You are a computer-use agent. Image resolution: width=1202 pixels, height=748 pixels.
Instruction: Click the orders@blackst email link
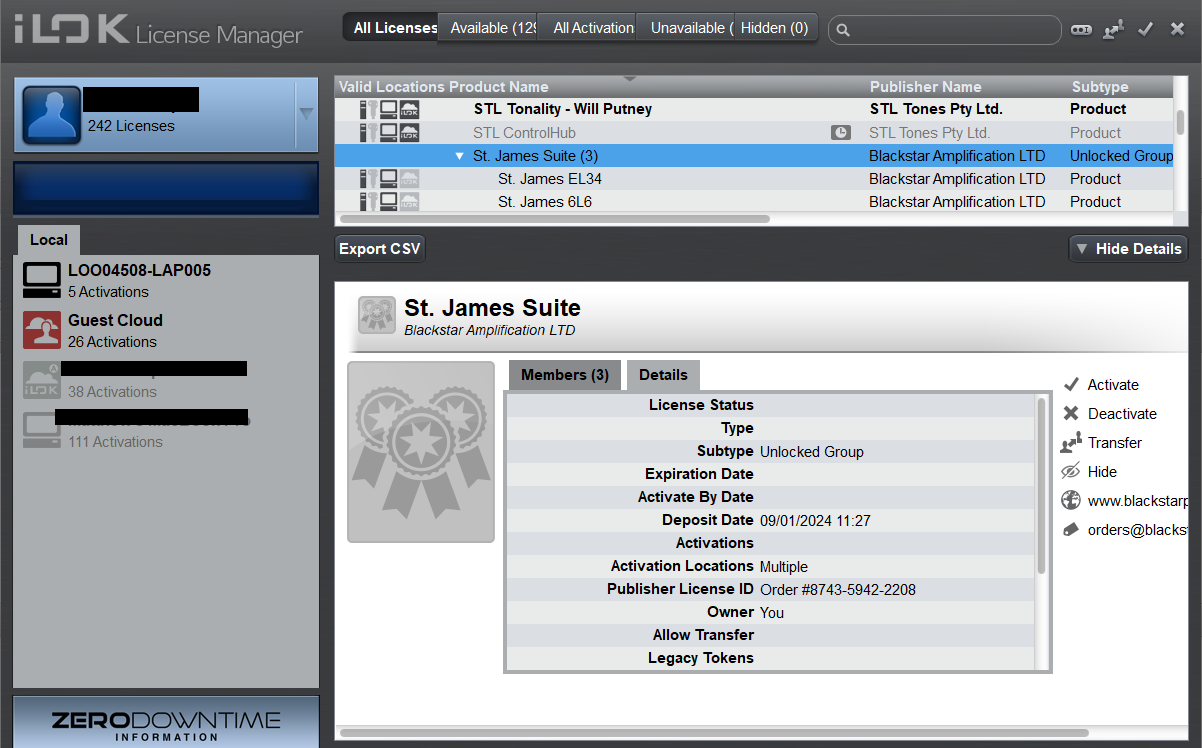(x=1137, y=530)
